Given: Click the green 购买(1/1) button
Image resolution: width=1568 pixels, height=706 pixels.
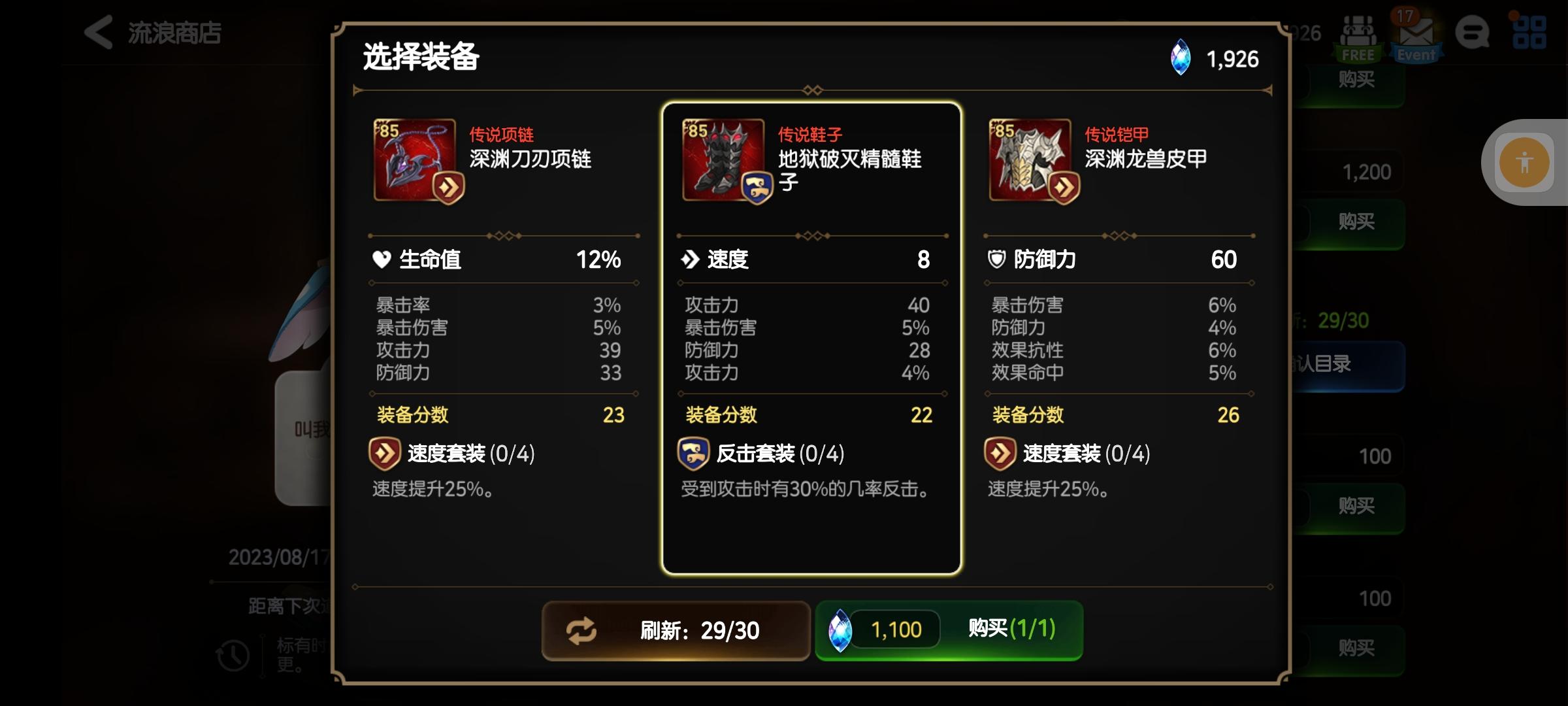Looking at the screenshot, I should tap(949, 630).
